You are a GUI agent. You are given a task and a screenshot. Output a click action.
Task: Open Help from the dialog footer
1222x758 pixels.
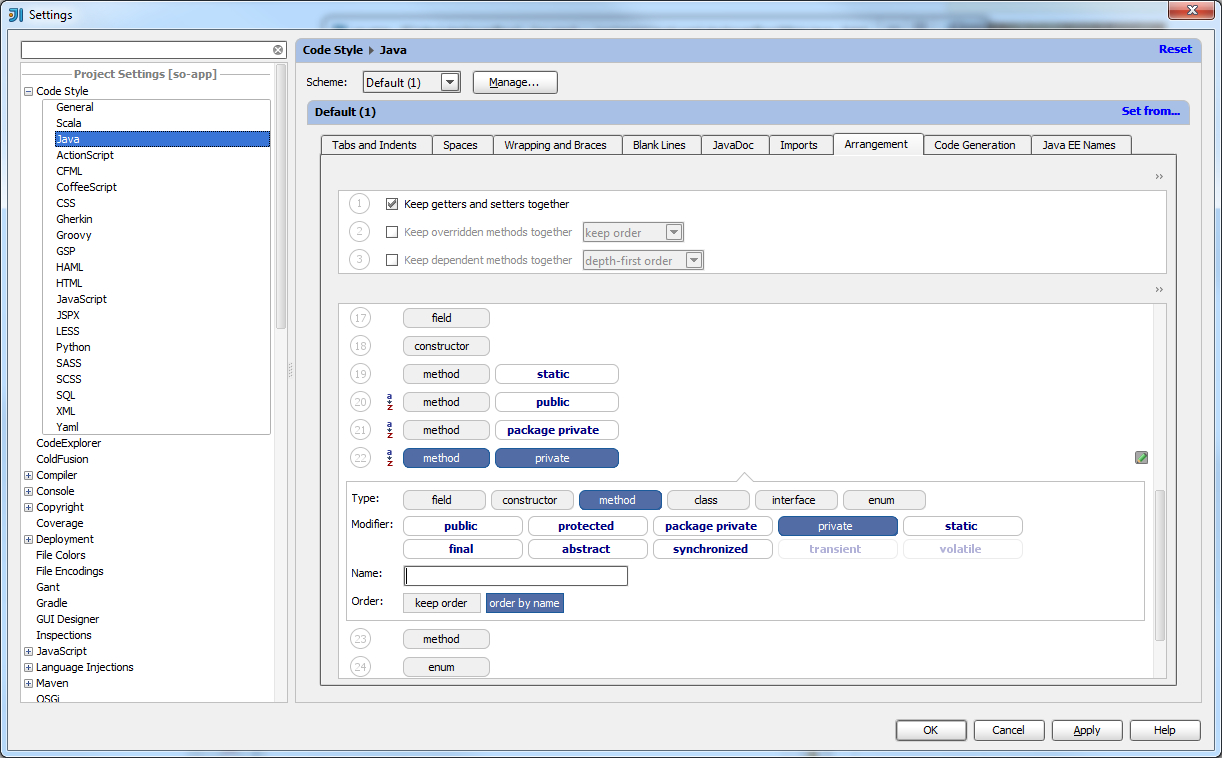point(1165,730)
